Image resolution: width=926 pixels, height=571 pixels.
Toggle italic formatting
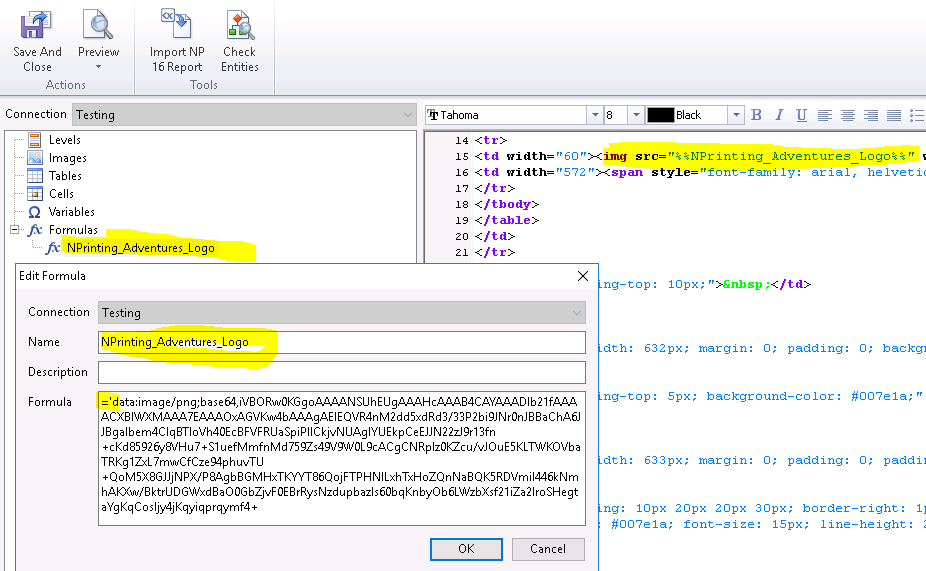click(x=779, y=115)
